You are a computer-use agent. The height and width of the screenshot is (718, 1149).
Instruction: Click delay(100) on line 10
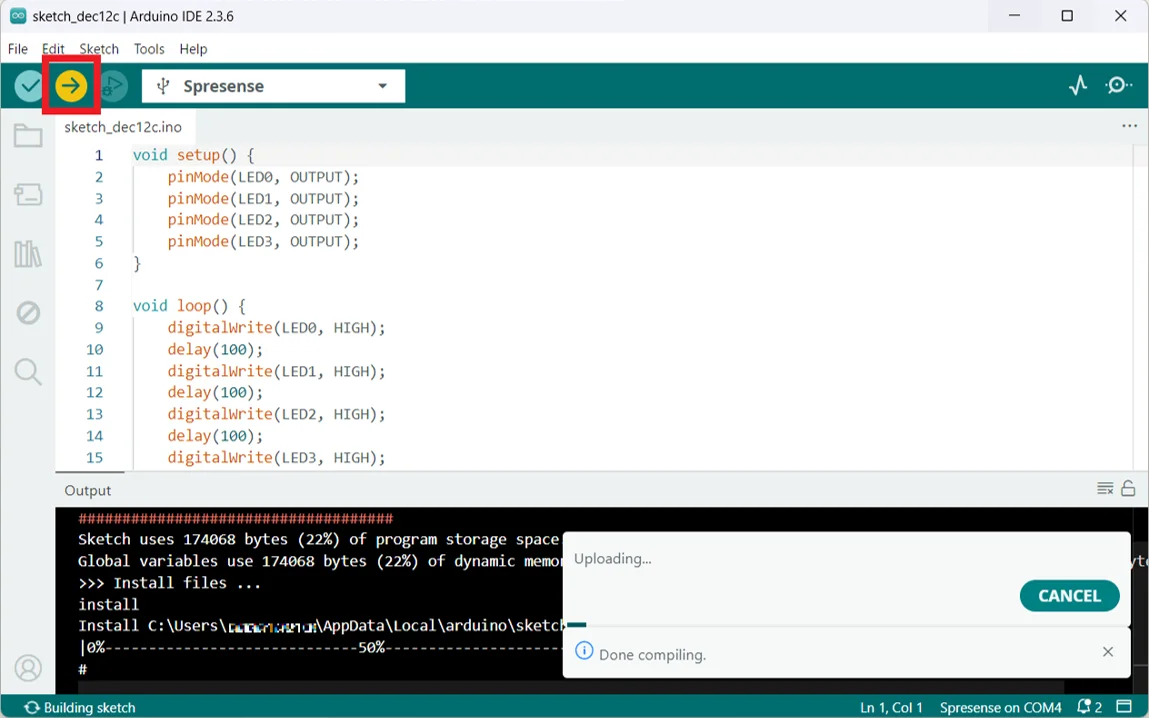[x=215, y=349]
